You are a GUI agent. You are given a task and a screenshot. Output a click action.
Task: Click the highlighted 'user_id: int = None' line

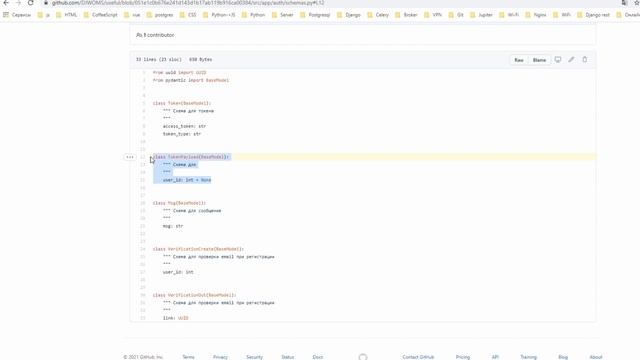pos(187,180)
